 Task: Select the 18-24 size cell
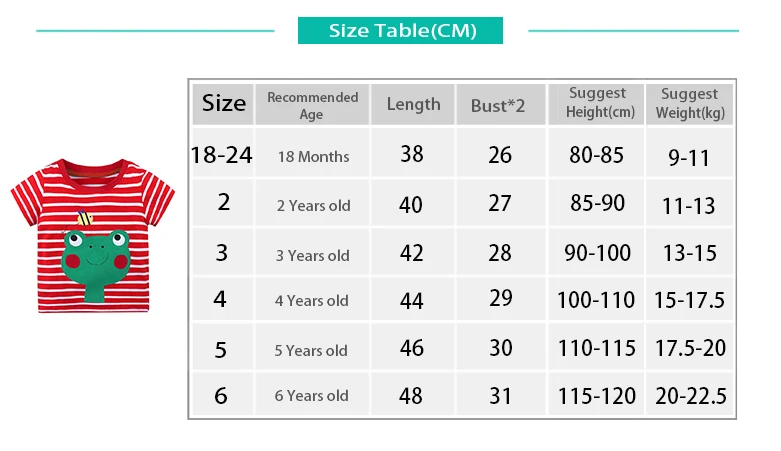tap(222, 154)
